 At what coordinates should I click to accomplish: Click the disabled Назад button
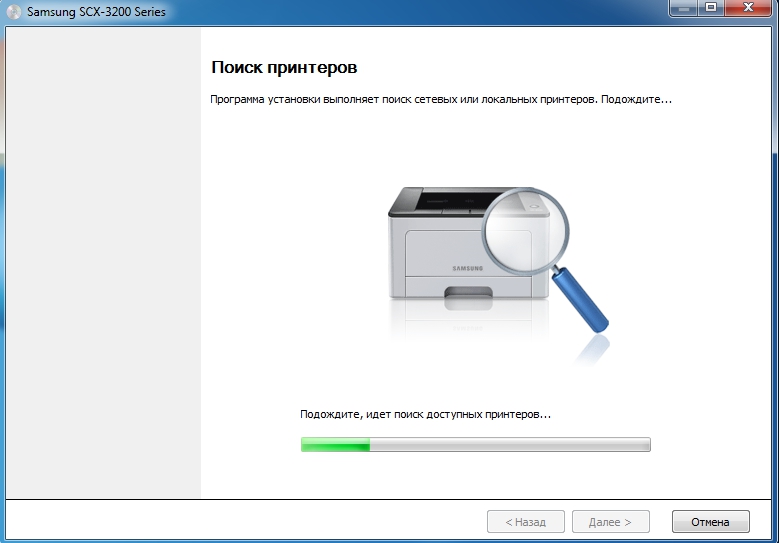[x=526, y=522]
